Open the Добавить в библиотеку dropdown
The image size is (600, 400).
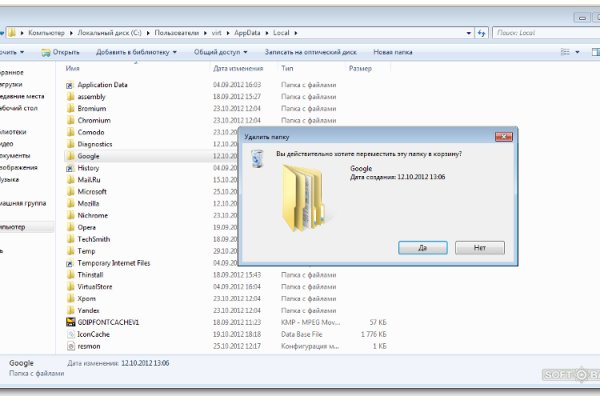pyautogui.click(x=136, y=51)
